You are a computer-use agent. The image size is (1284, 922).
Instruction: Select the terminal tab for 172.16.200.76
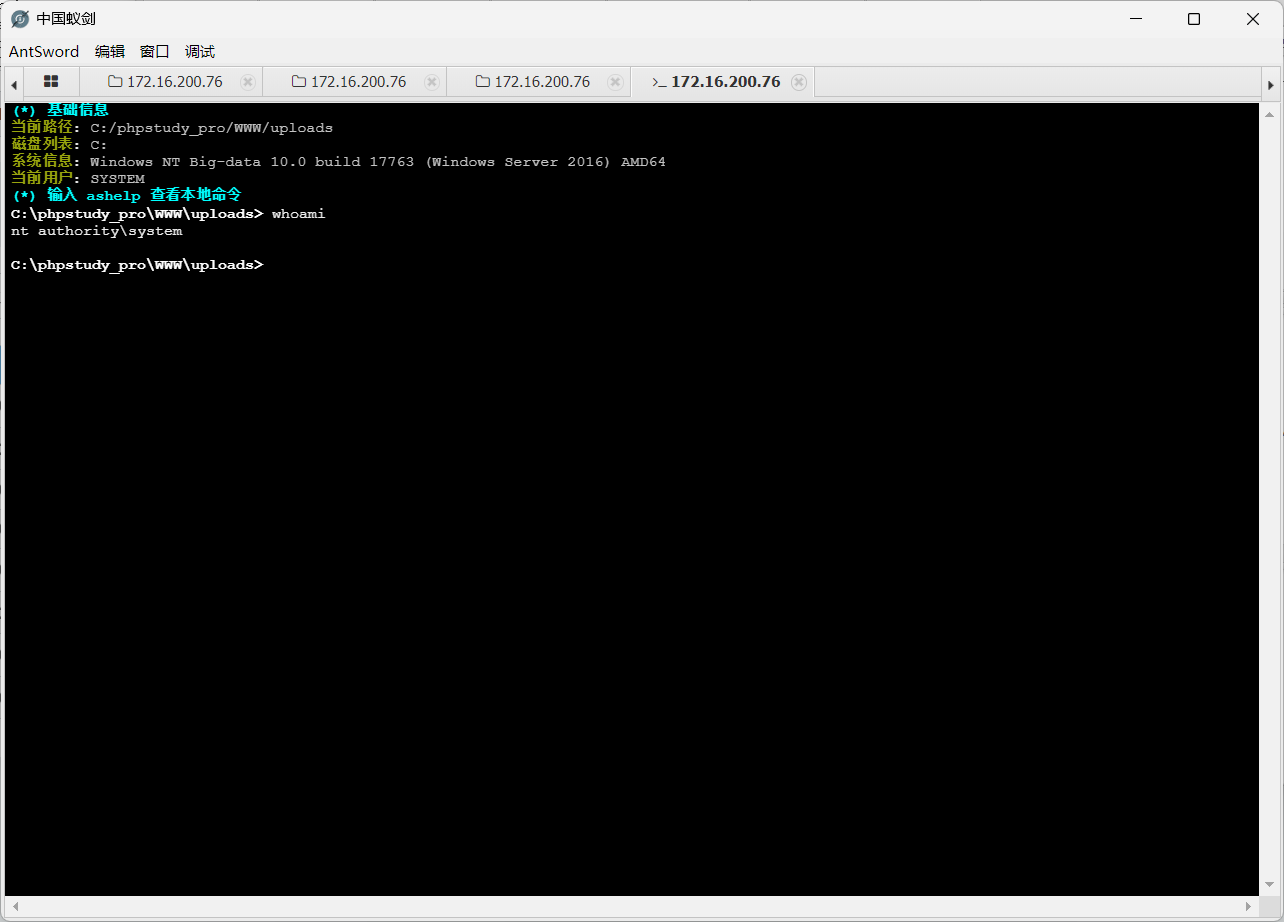coord(716,82)
